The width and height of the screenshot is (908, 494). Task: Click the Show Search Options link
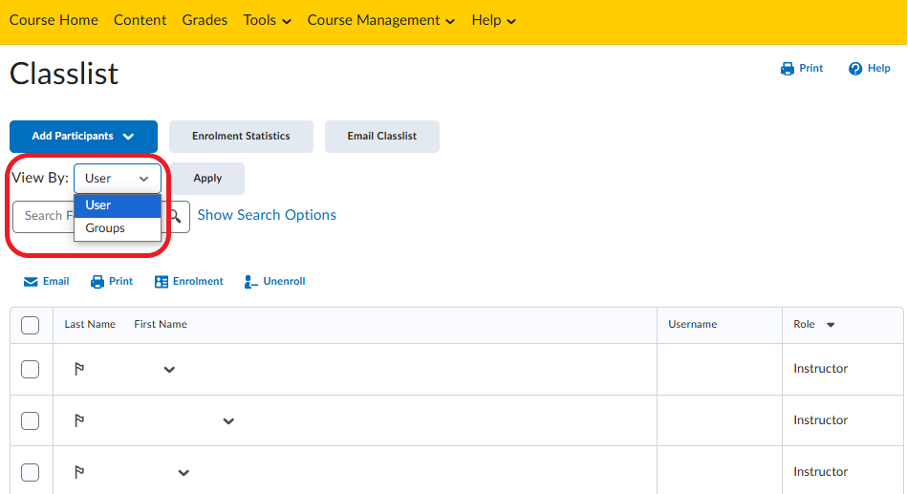[267, 215]
